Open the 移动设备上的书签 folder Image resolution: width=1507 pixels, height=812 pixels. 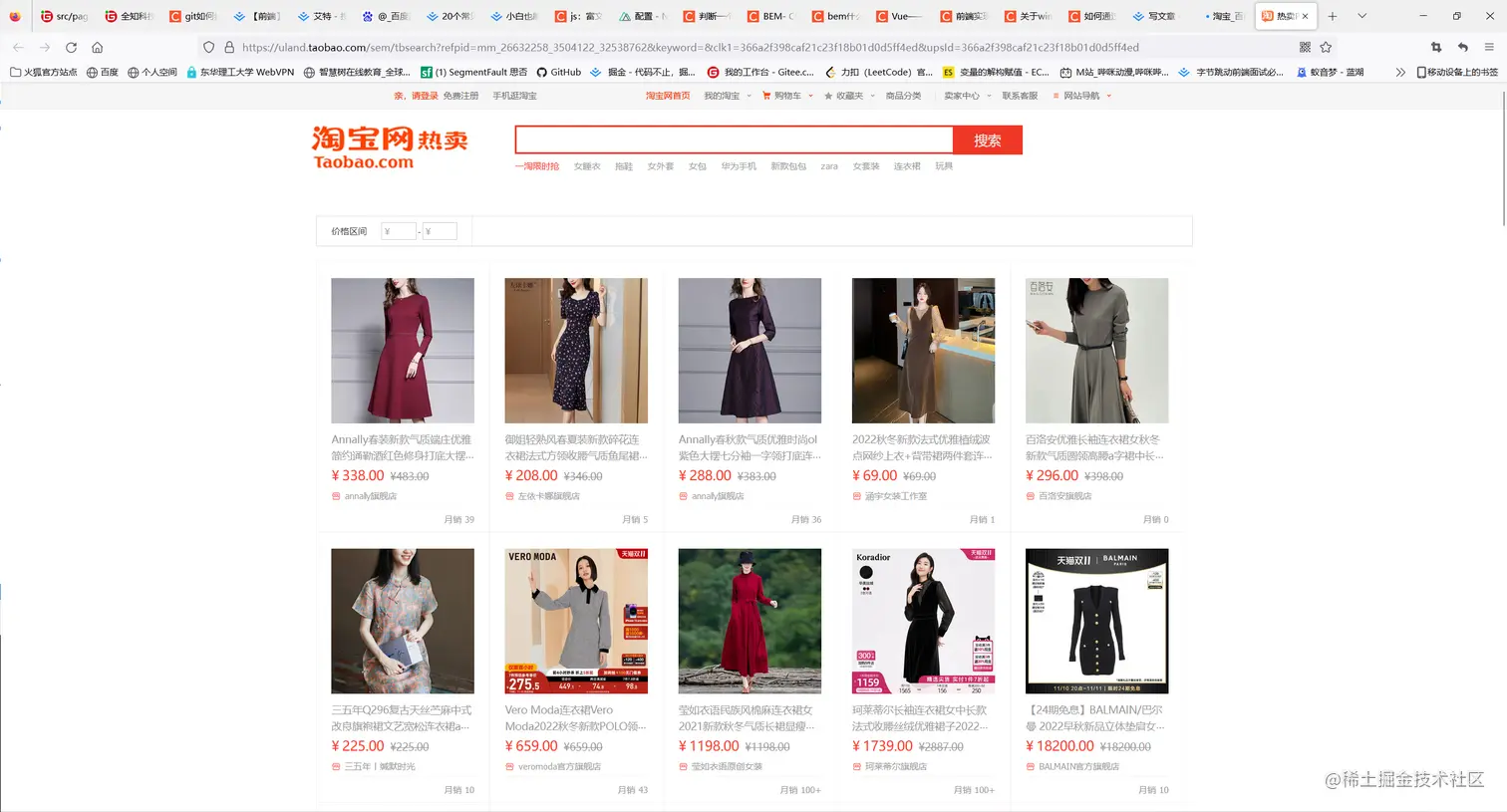click(1457, 72)
